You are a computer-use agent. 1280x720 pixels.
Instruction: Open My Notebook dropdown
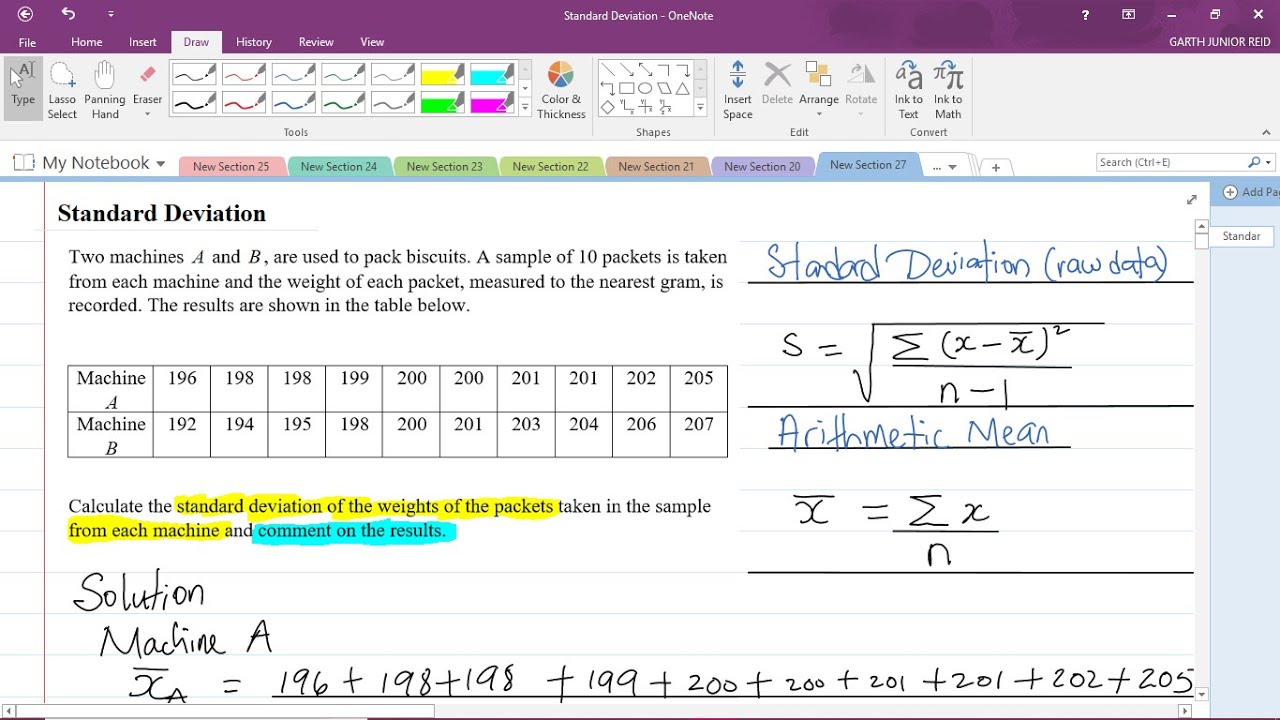160,164
